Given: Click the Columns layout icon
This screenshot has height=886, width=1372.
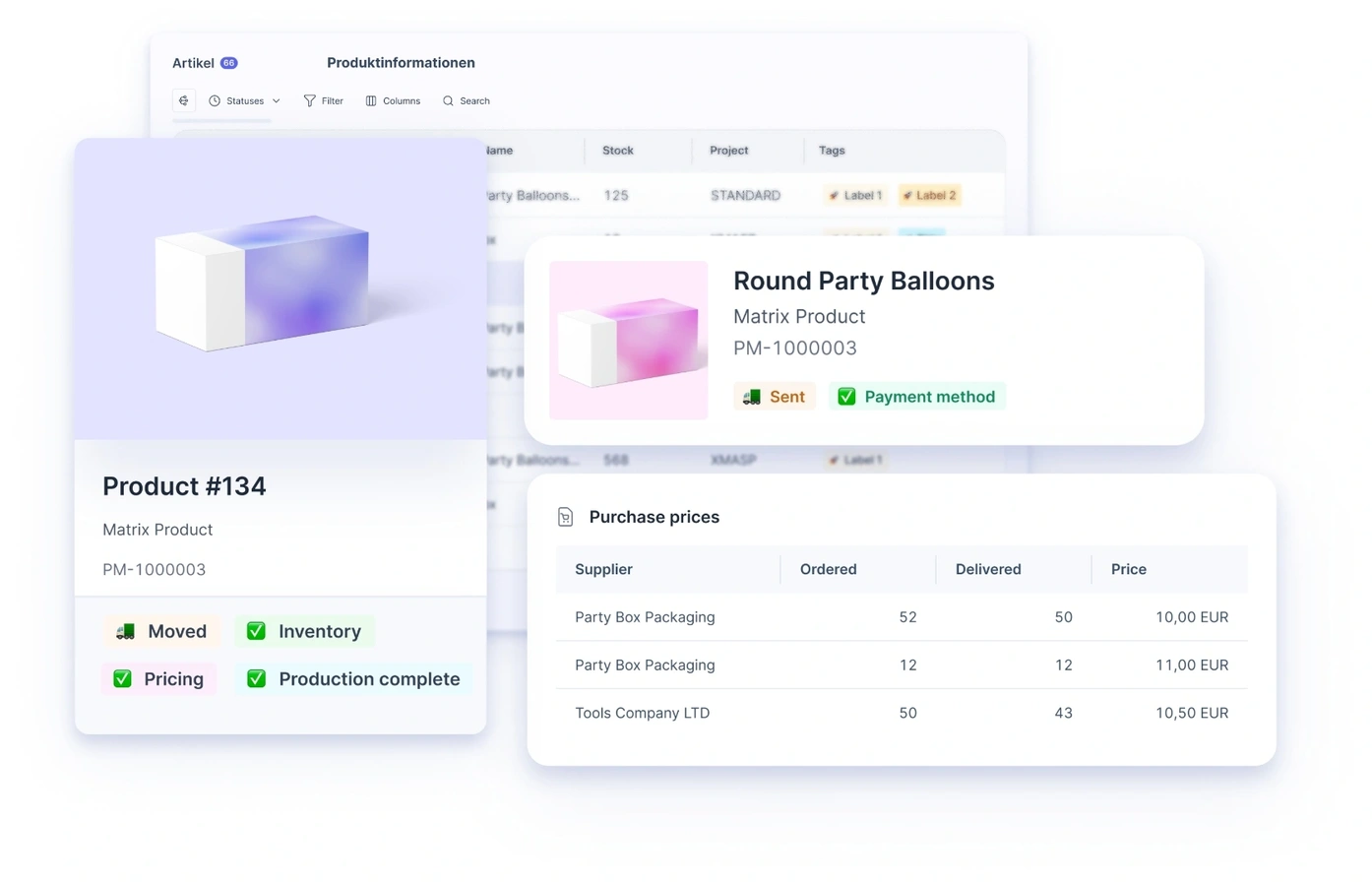Looking at the screenshot, I should tap(371, 100).
